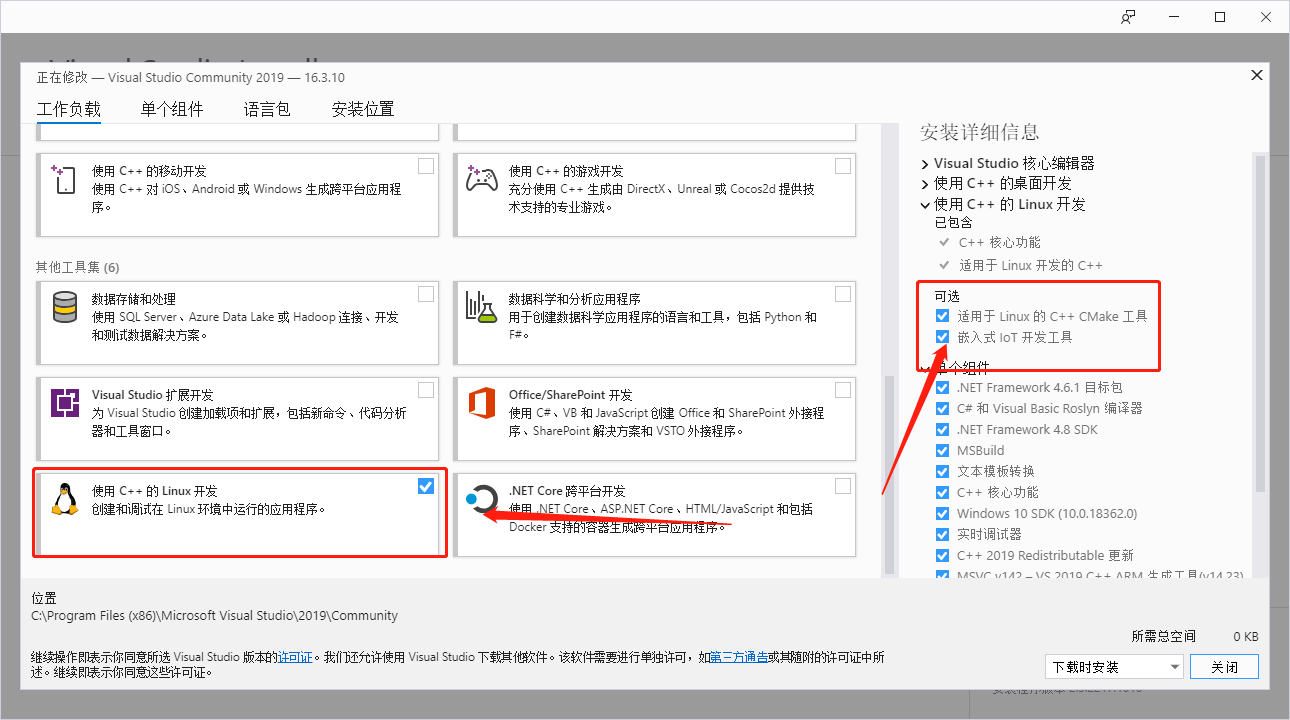Uncheck C# and Visual Basic Roslyn compilers
Screen dimensions: 1290x720
(942, 408)
